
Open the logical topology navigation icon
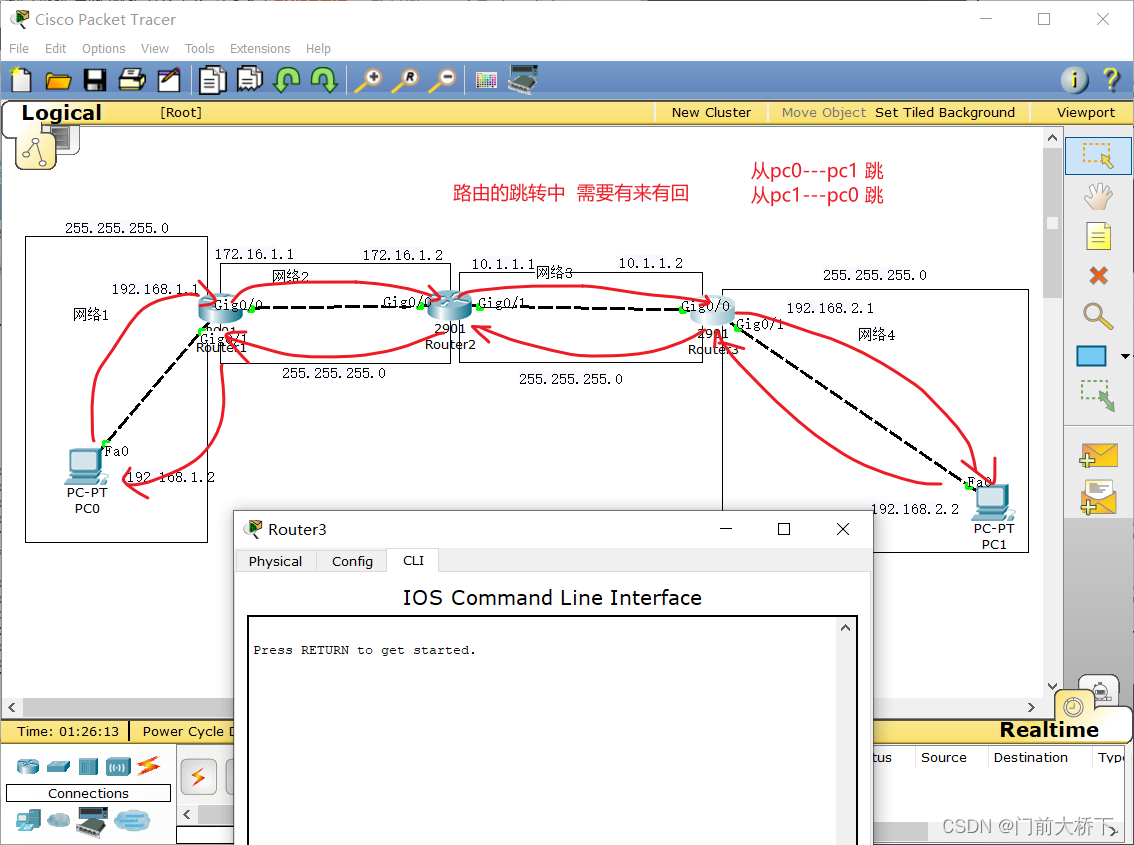35,150
